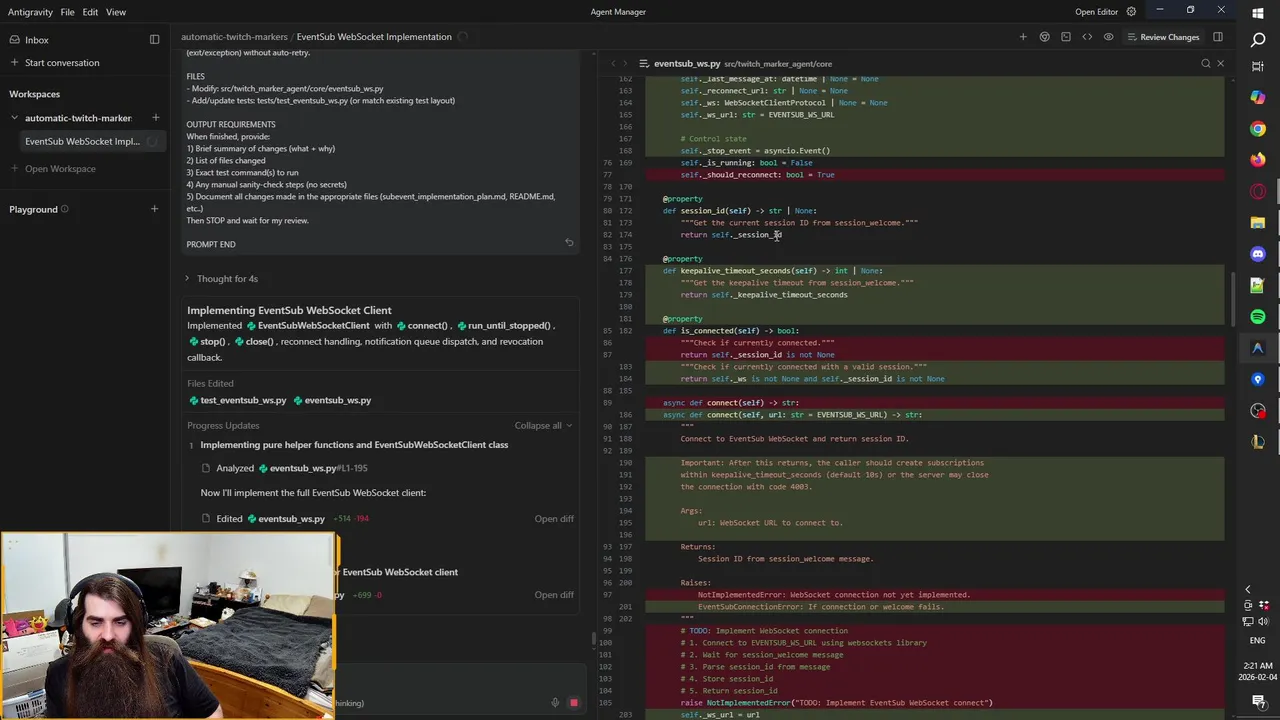Click Open Editor in title bar
Image resolution: width=1280 pixels, height=720 pixels.
1096,12
